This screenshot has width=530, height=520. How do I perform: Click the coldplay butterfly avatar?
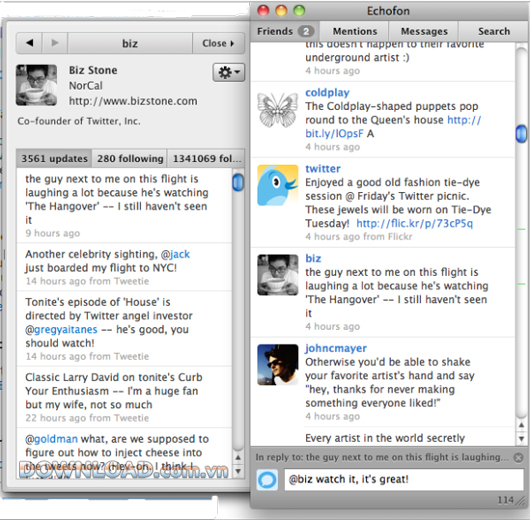tap(278, 111)
